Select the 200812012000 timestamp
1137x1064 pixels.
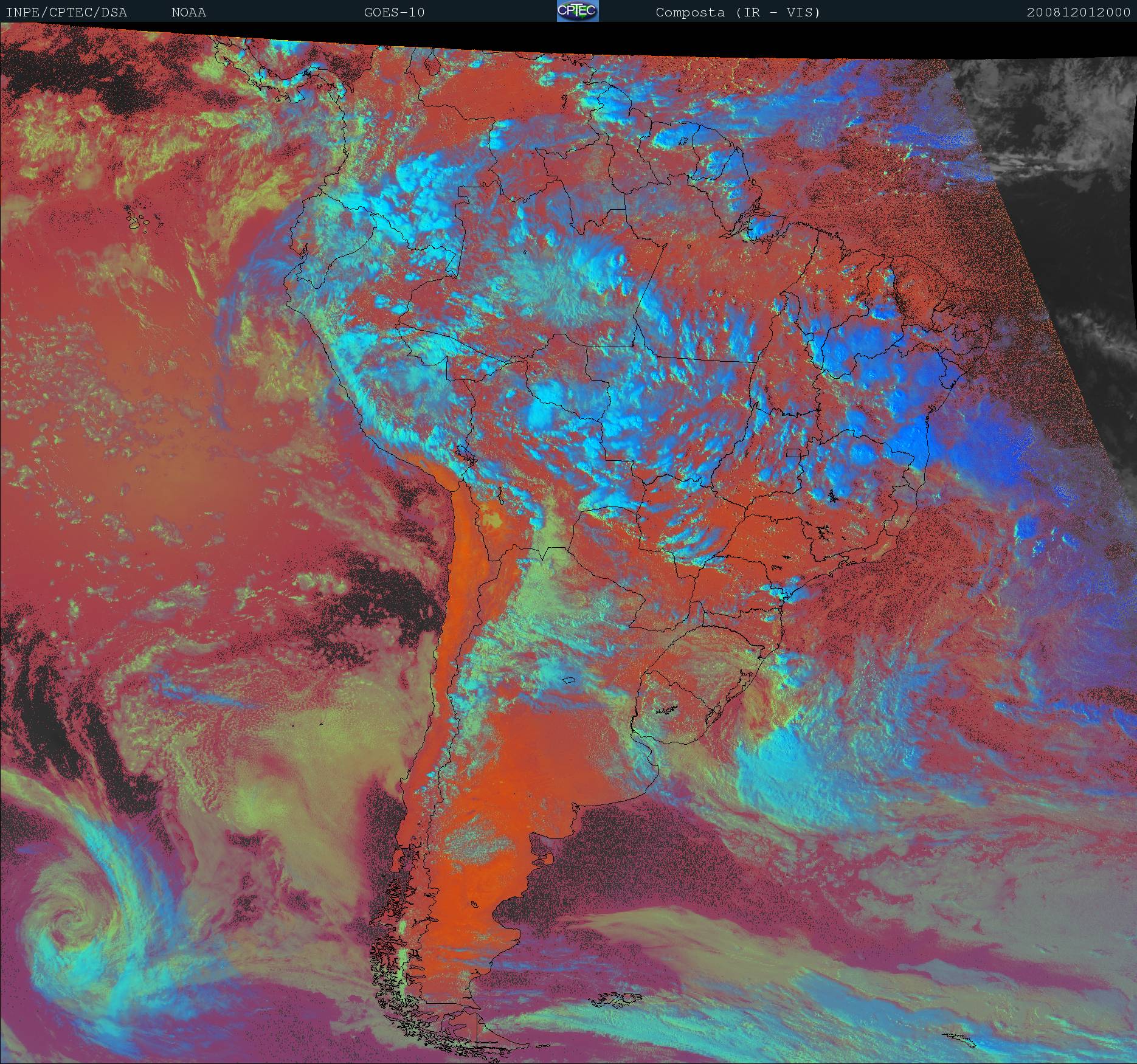click(1079, 12)
